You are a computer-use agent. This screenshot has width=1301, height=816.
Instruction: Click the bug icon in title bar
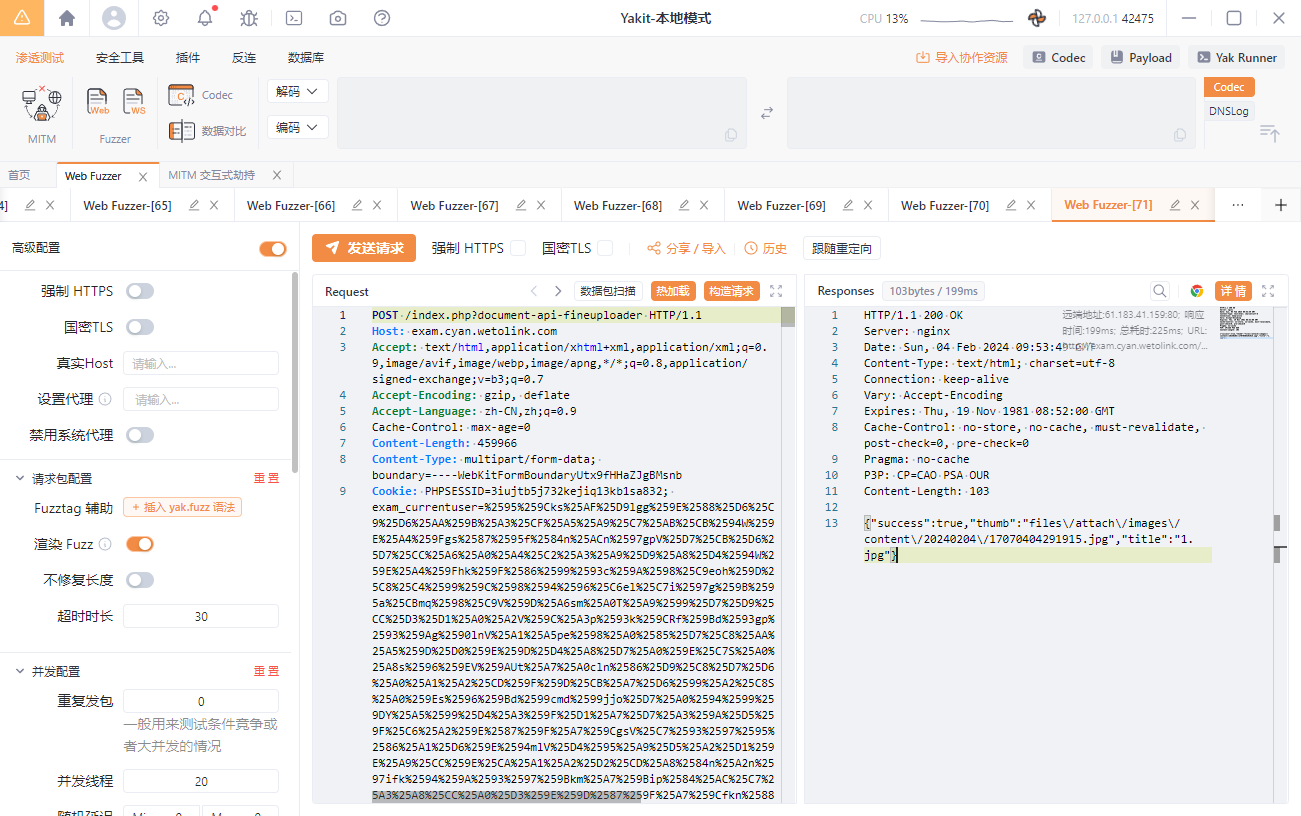point(249,18)
